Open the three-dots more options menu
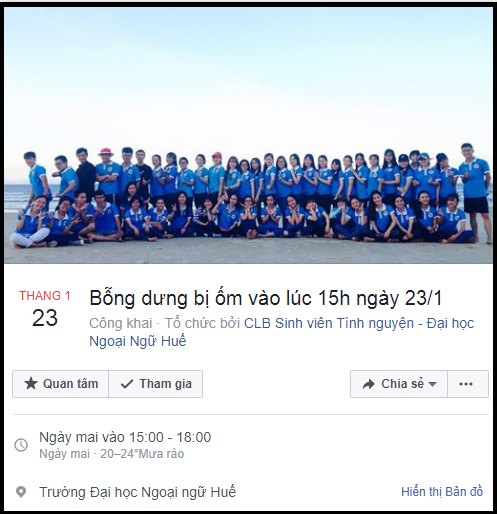 coord(468,384)
